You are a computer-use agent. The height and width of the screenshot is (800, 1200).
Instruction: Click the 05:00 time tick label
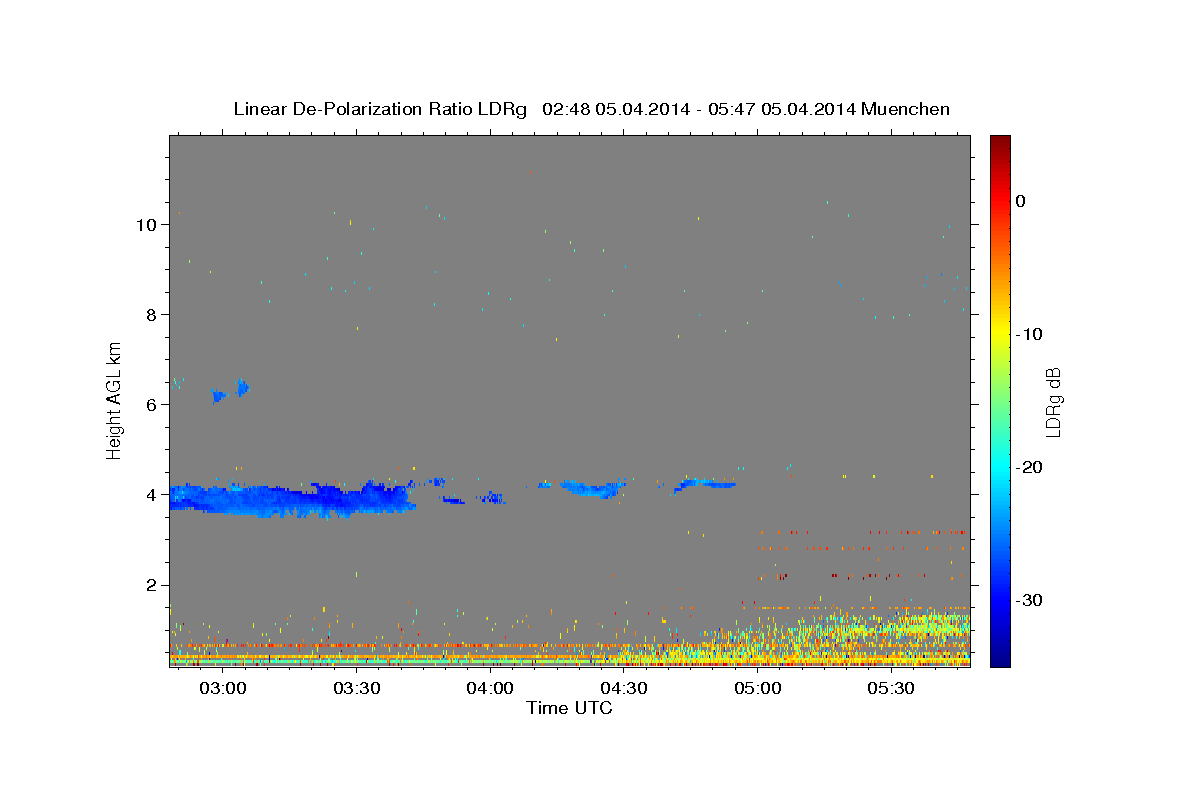pos(758,689)
